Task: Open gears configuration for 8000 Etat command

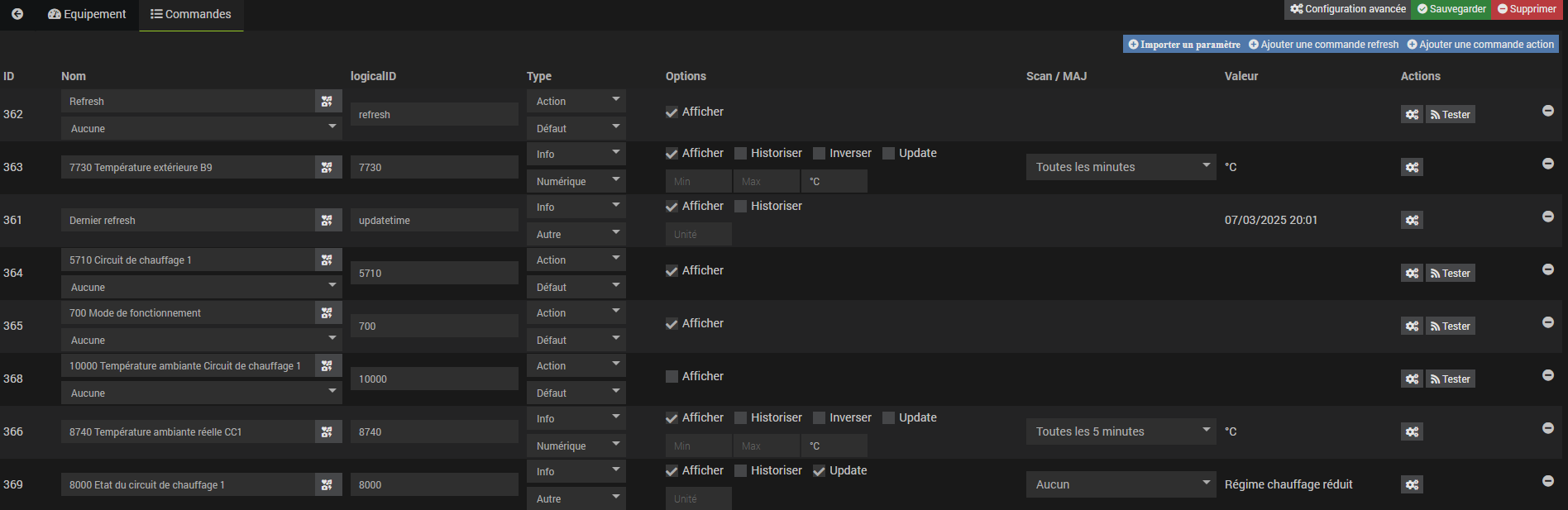Action: 1412,485
